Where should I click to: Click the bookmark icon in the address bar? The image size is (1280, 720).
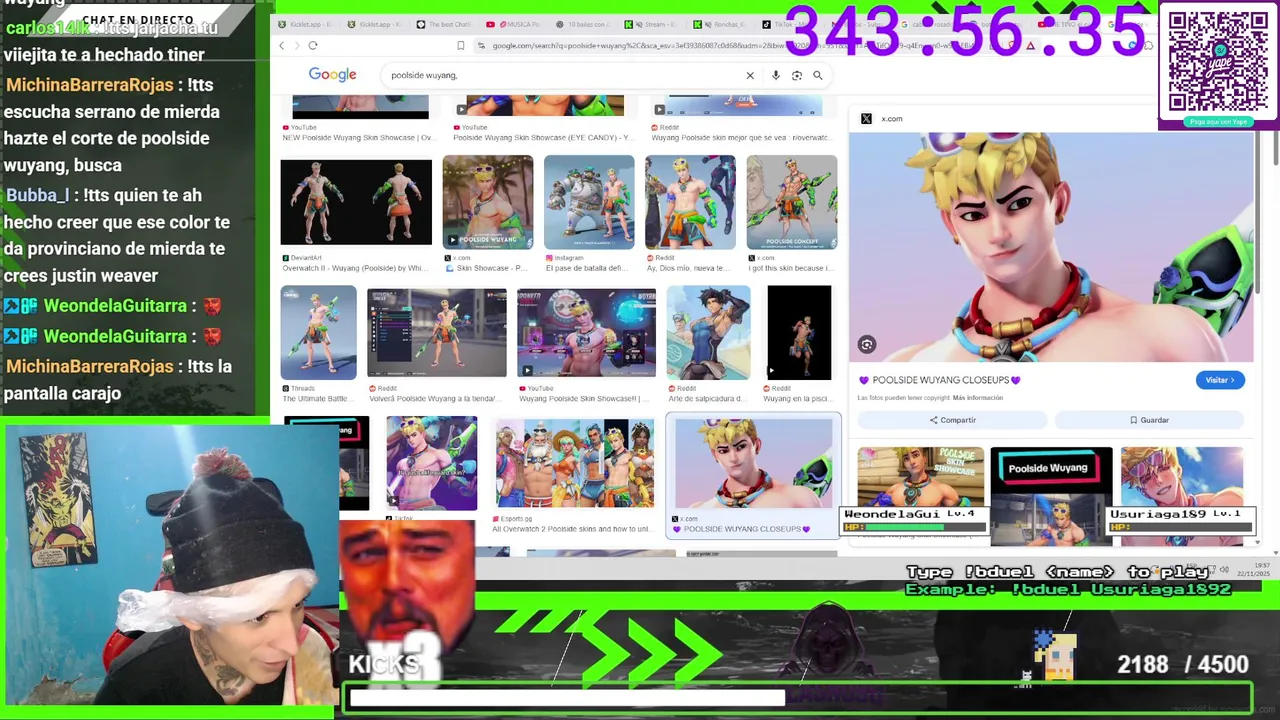(460, 45)
